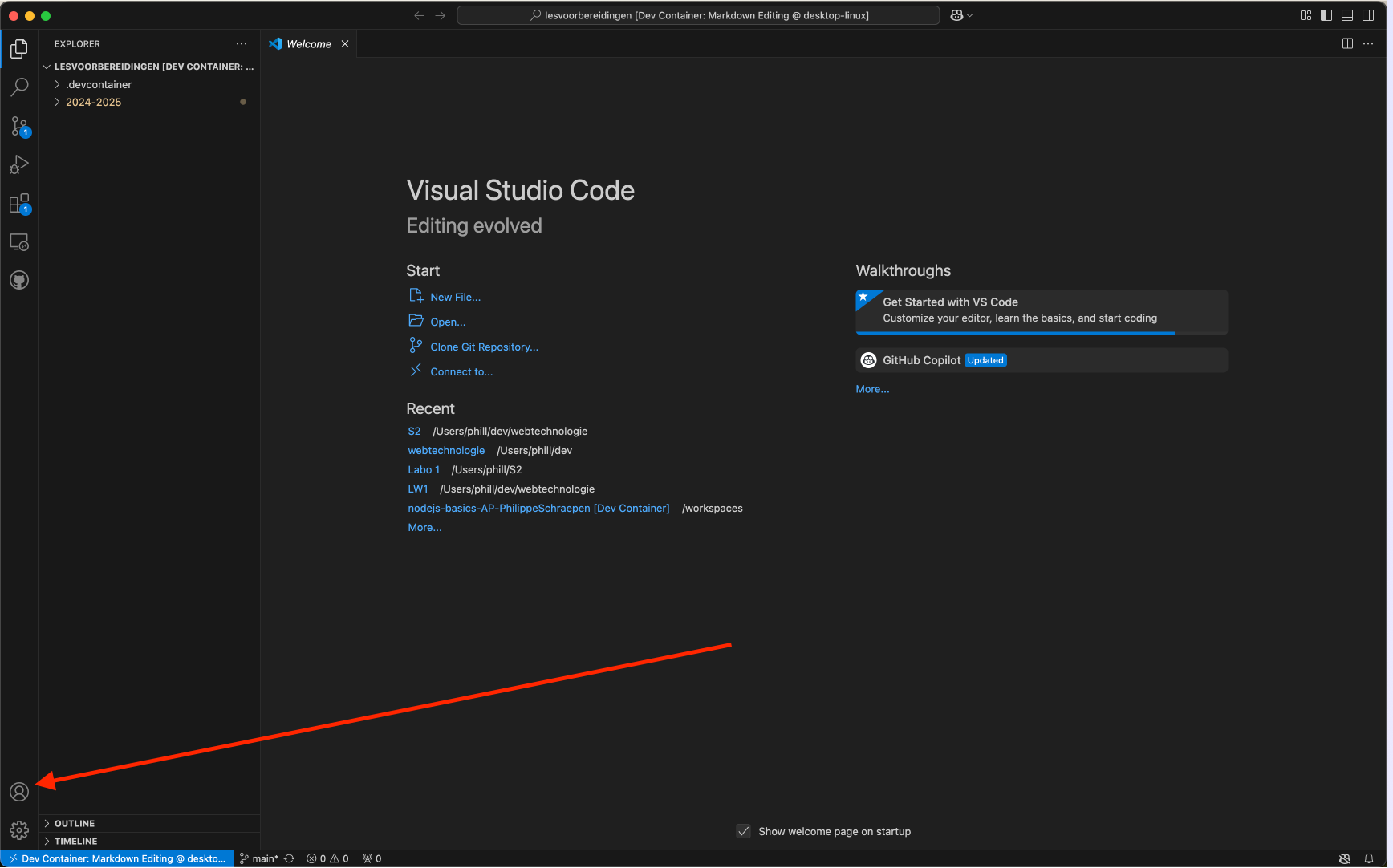Open the GitHub view in activity bar

19,280
